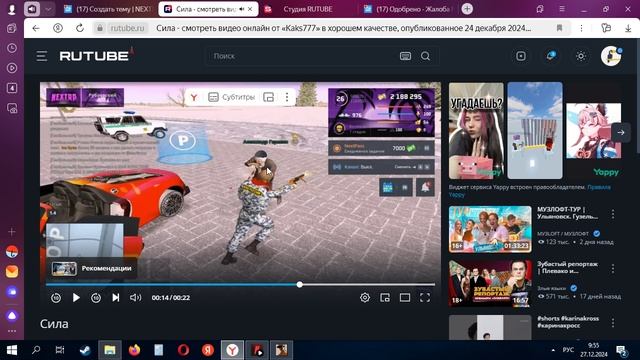Open player settings gear
Screen dimensions: 640x360
click(365, 298)
